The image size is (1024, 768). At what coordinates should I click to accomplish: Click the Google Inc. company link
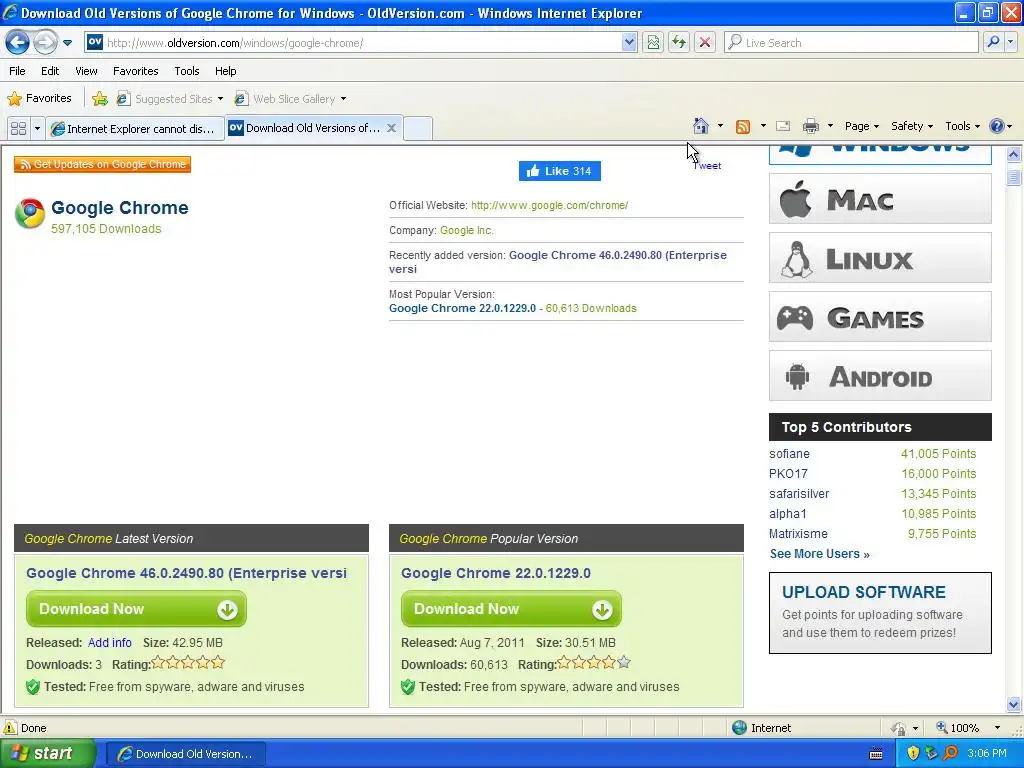[x=467, y=231]
